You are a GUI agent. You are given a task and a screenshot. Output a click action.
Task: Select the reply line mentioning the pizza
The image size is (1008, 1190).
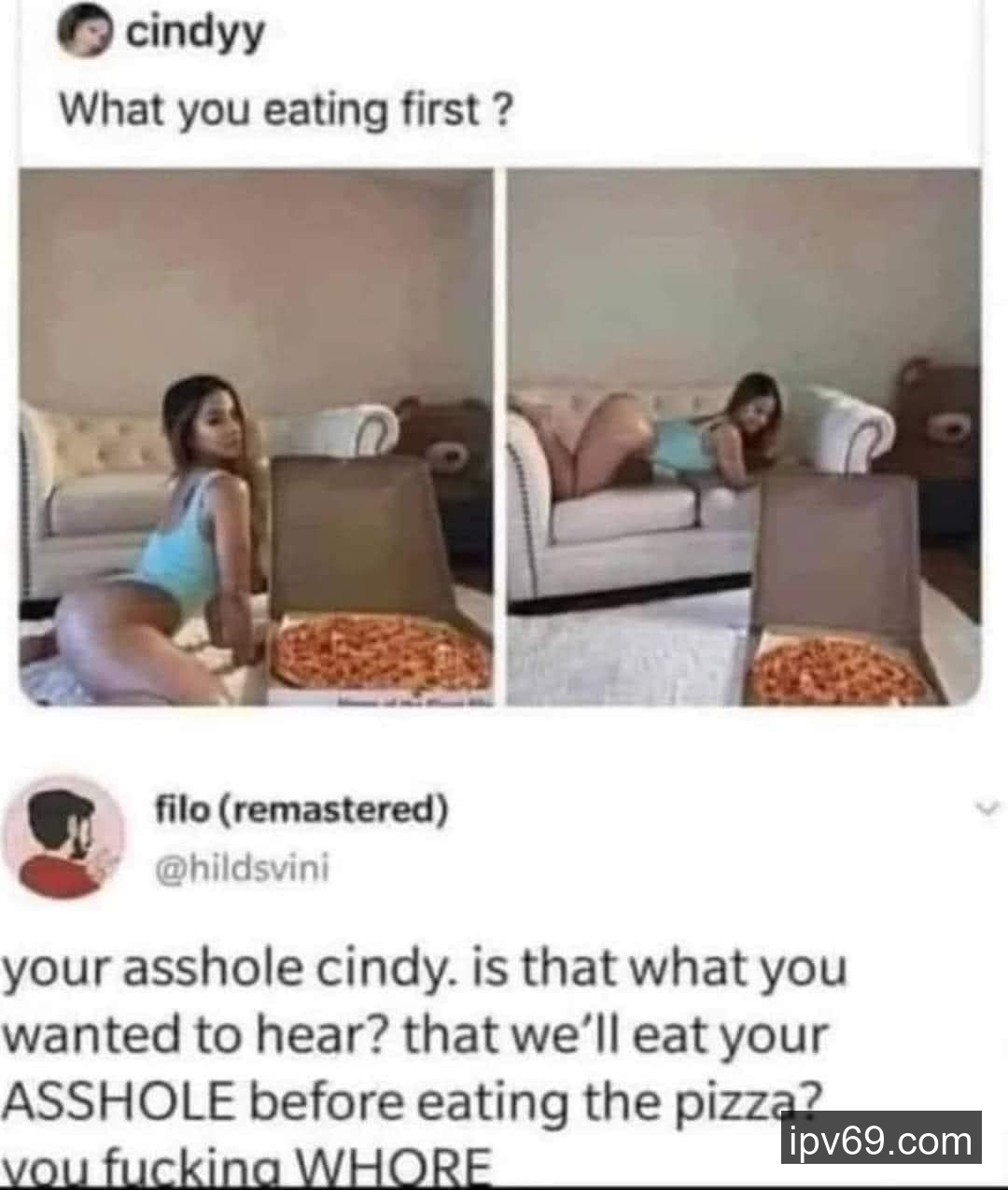(x=412, y=1104)
